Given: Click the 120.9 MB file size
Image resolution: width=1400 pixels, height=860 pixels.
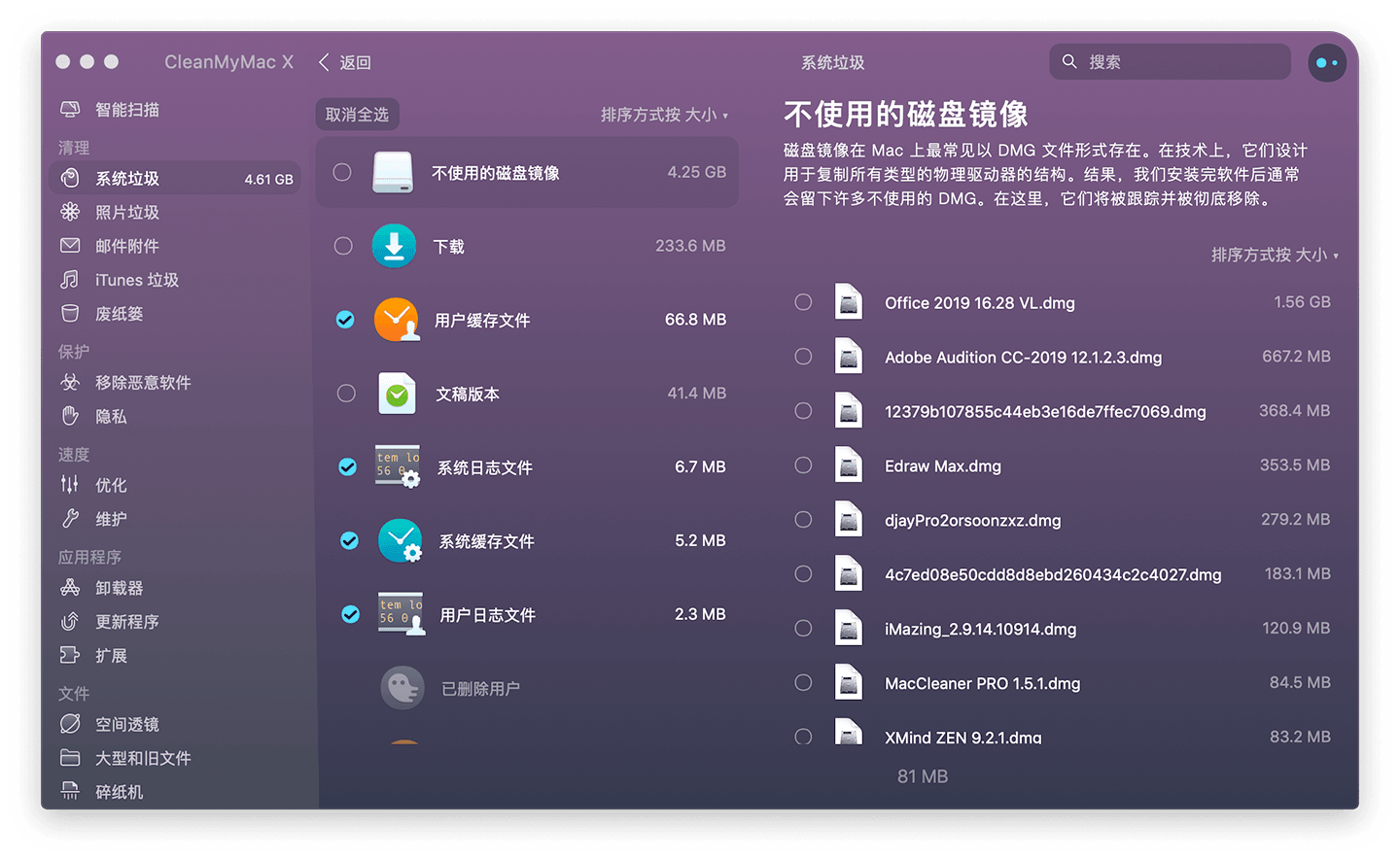Looking at the screenshot, I should click(1296, 629).
